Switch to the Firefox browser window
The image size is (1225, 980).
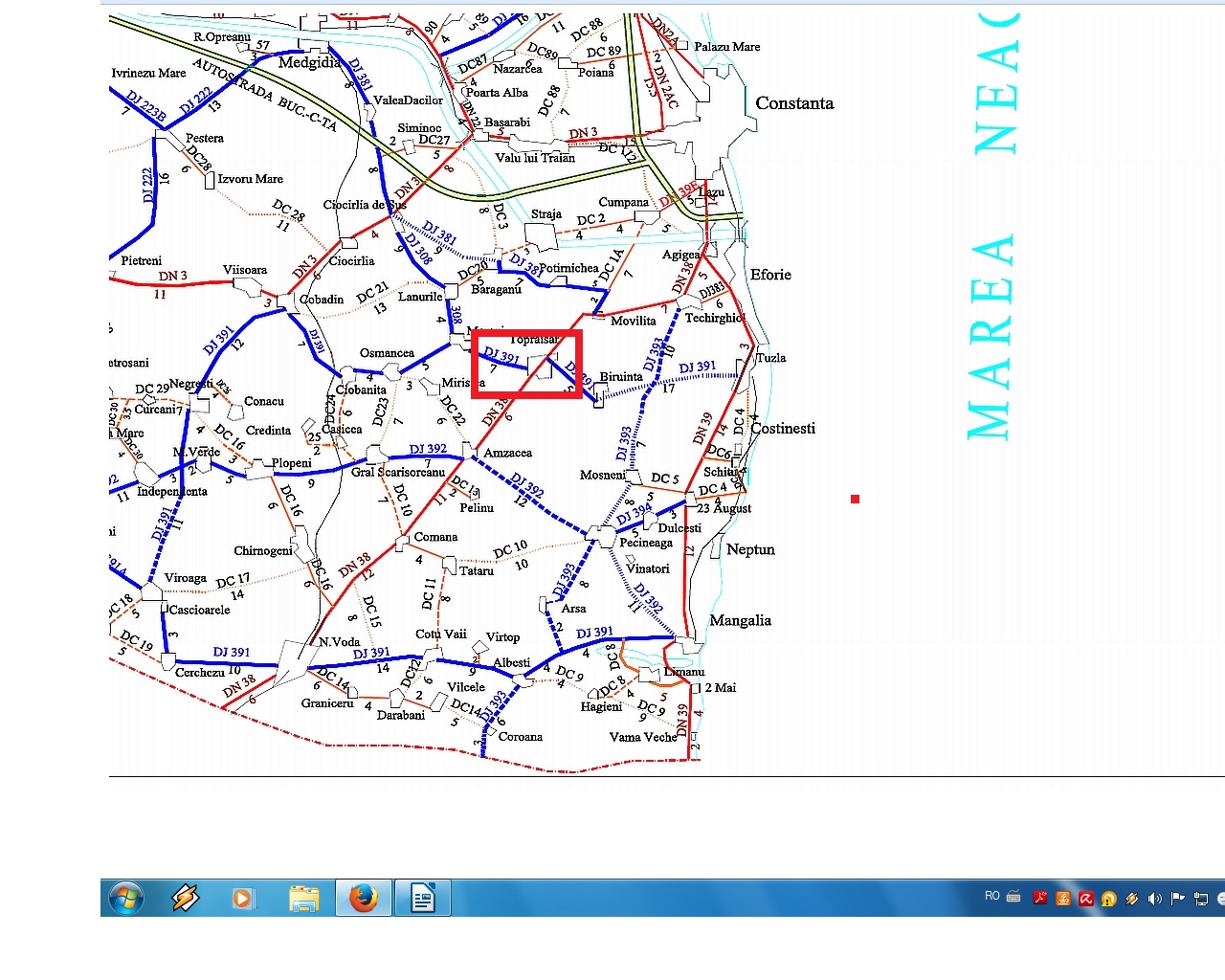coord(363,899)
